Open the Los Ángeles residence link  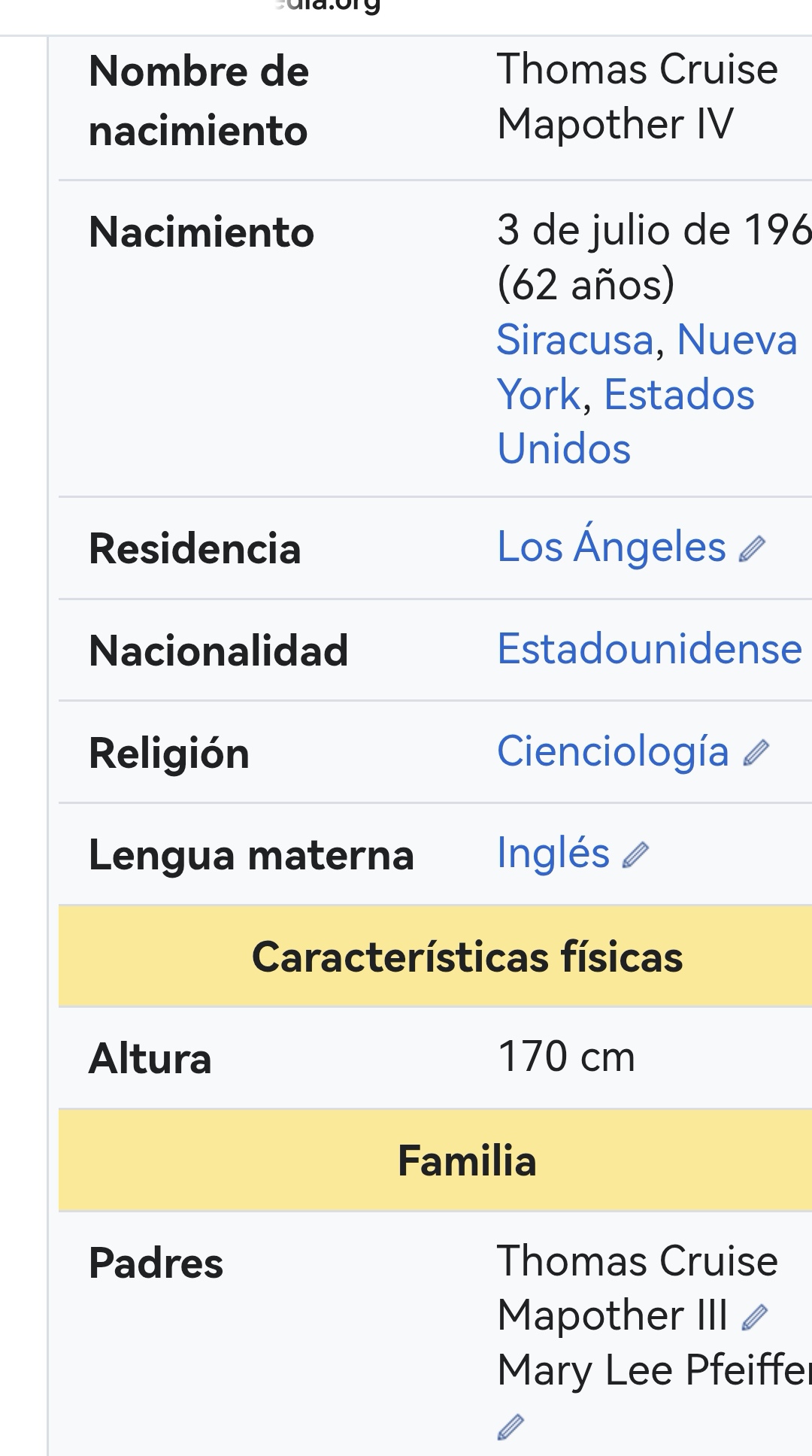(611, 547)
